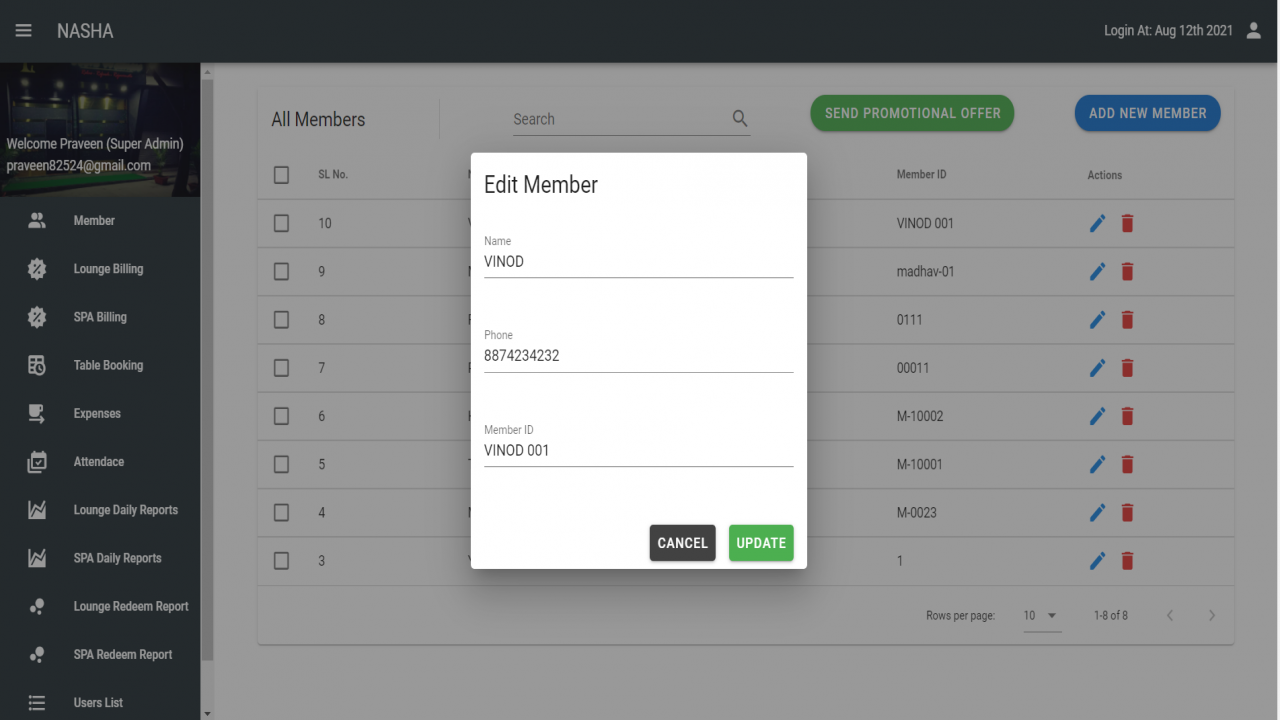The width and height of the screenshot is (1280, 720).
Task: Click the Name field containing VINOD
Action: (x=639, y=262)
